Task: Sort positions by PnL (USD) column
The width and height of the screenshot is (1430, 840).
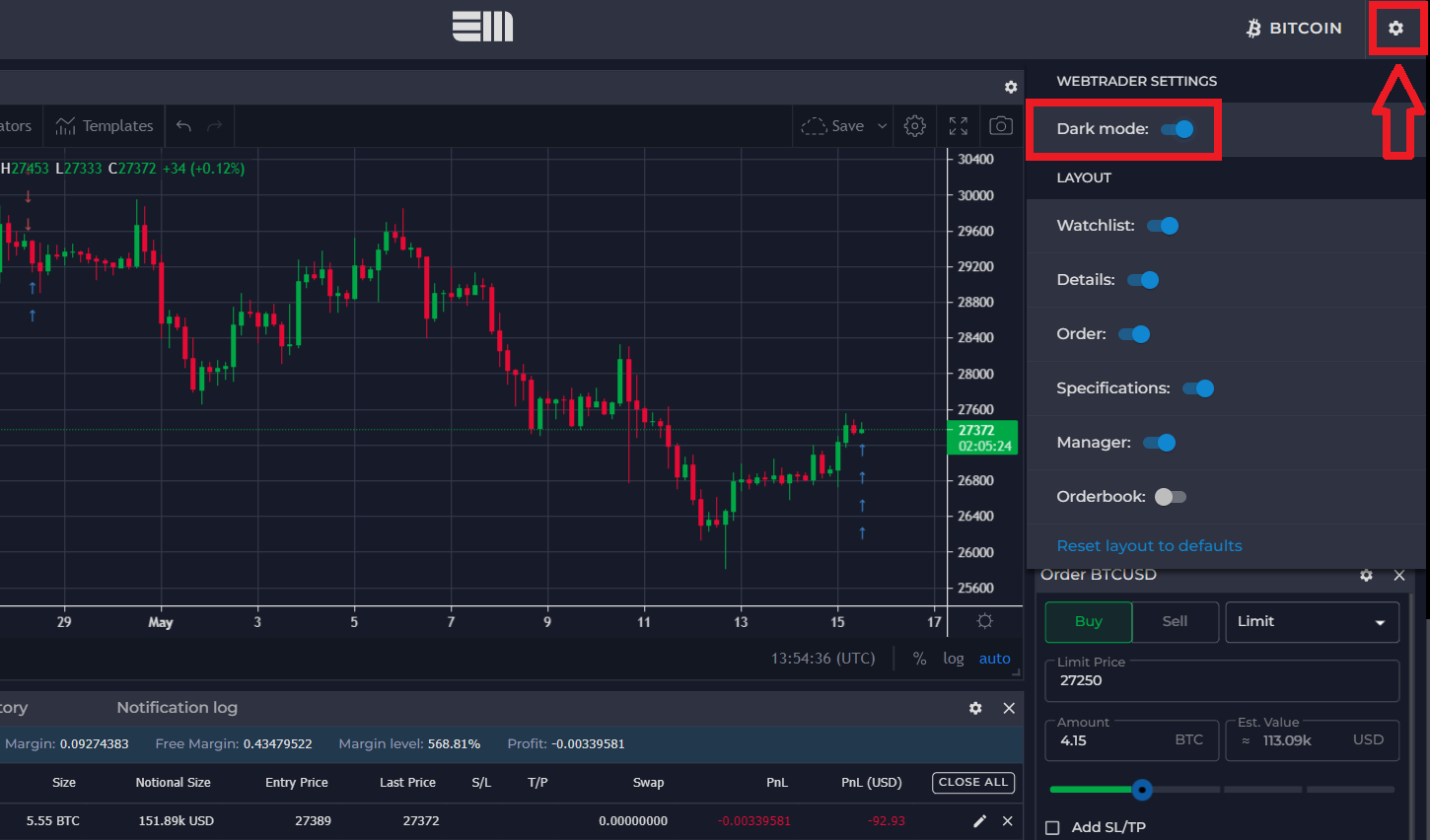Action: 872,783
